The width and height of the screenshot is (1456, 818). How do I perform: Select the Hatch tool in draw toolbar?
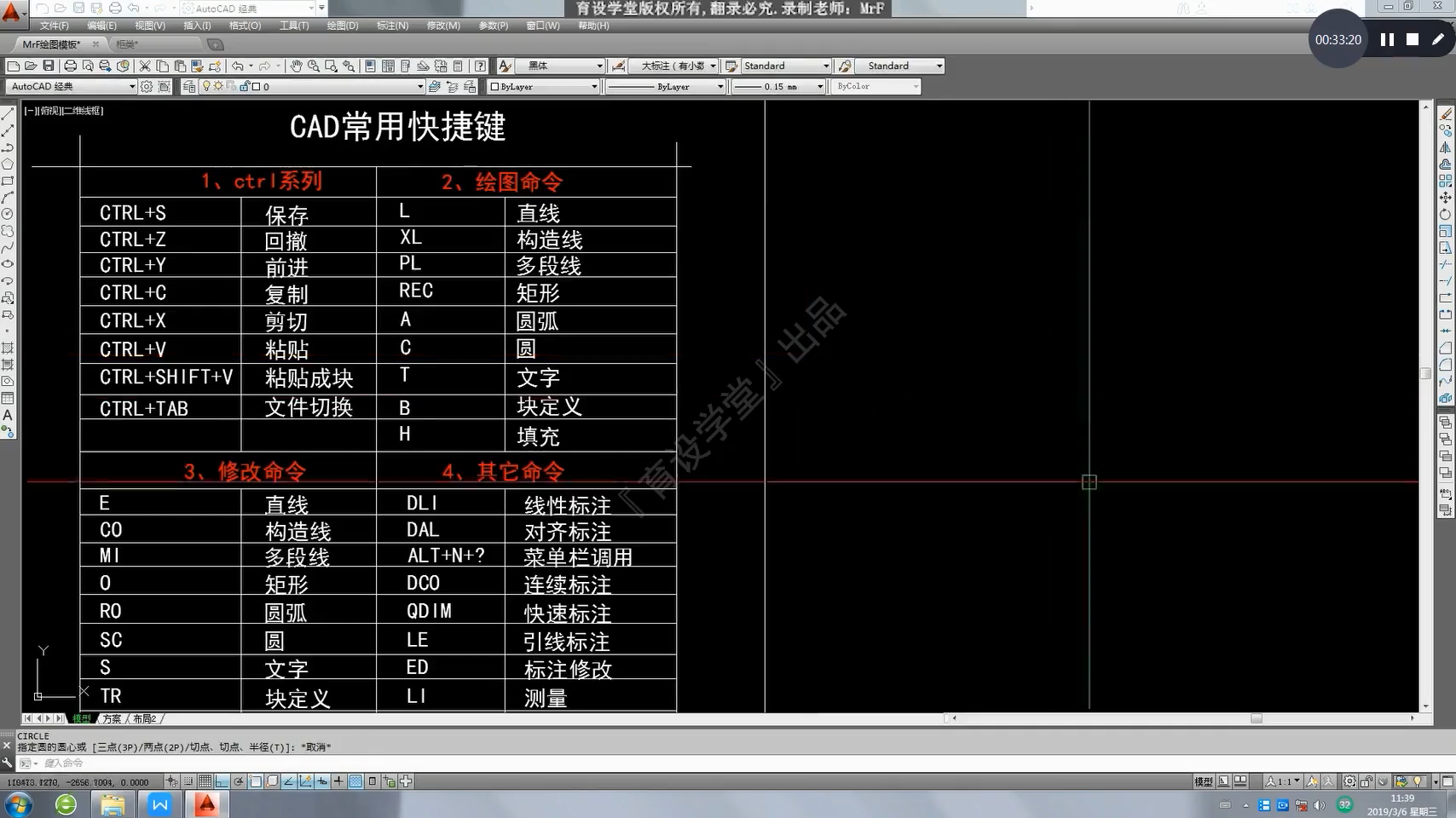pos(8,348)
